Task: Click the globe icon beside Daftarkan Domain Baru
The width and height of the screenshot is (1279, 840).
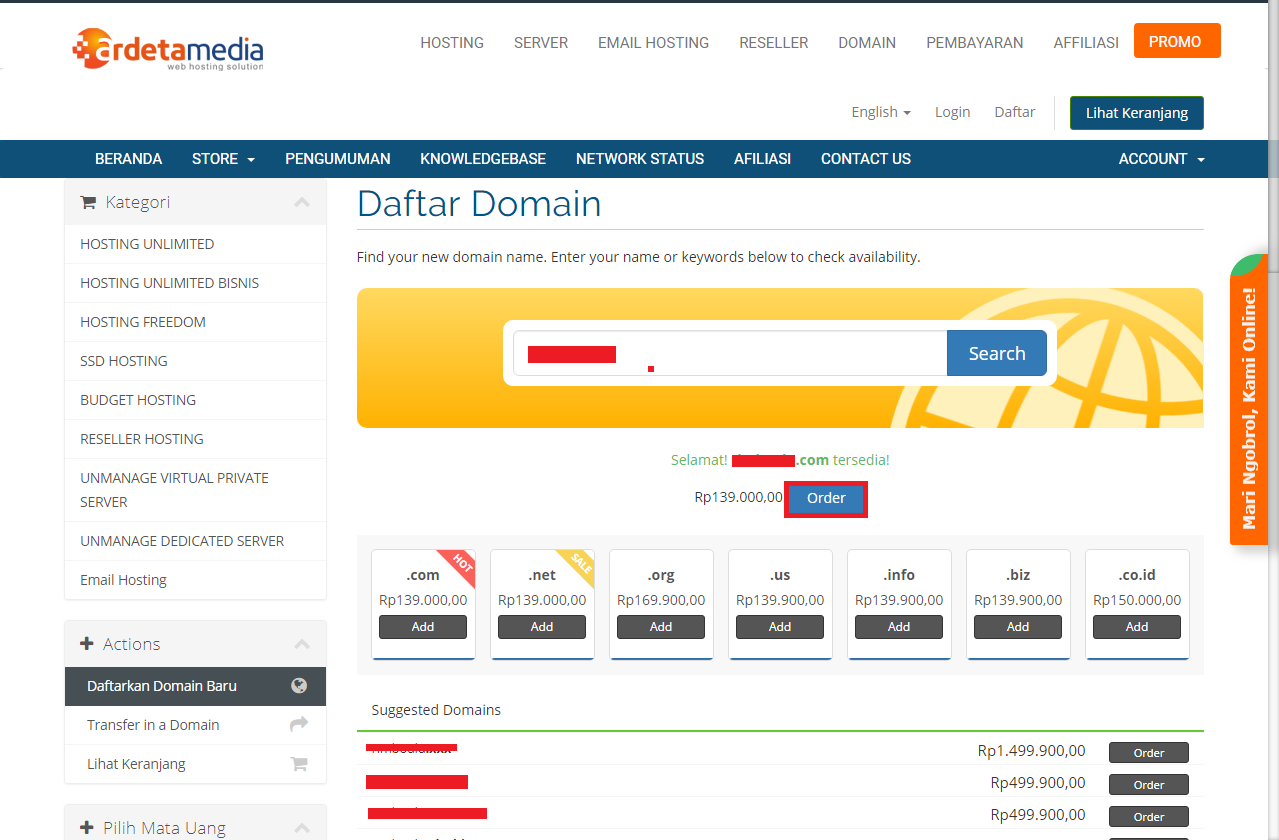Action: tap(298, 686)
